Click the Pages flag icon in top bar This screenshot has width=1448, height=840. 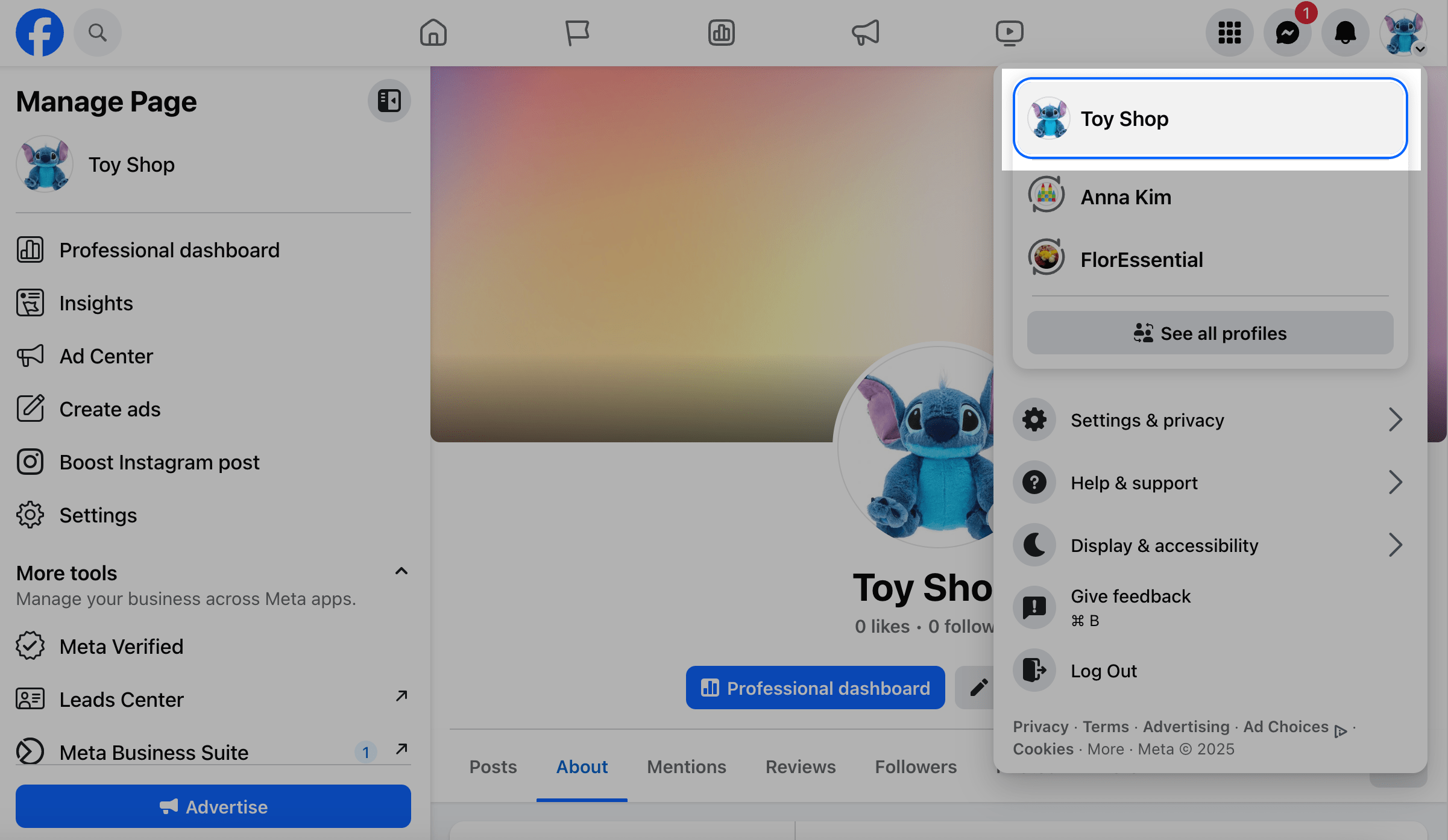(x=577, y=33)
